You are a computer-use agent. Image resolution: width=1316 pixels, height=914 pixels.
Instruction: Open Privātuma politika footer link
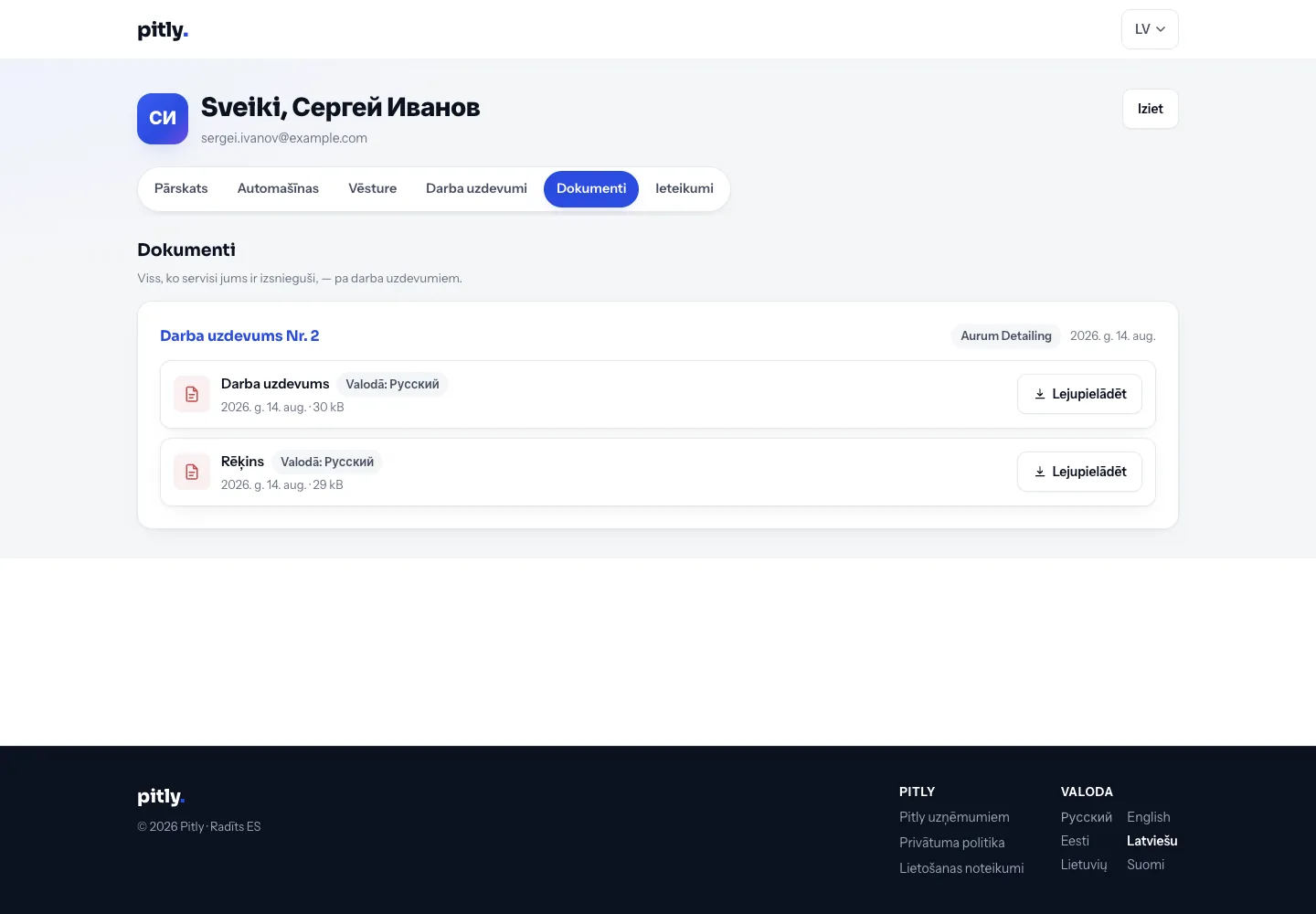pos(951,843)
